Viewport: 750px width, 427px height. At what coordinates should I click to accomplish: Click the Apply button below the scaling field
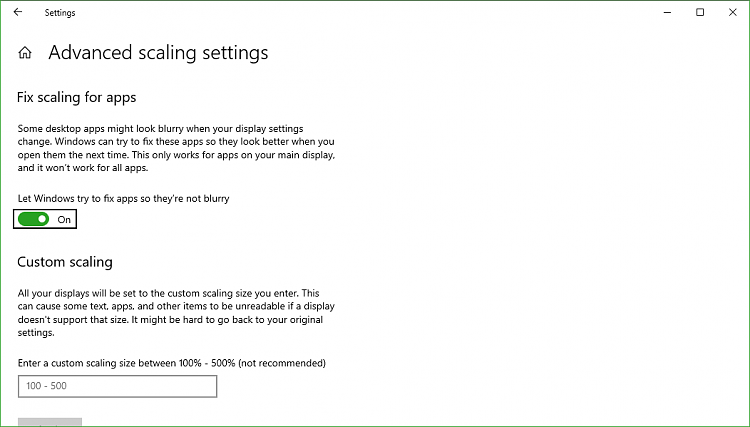[50, 422]
